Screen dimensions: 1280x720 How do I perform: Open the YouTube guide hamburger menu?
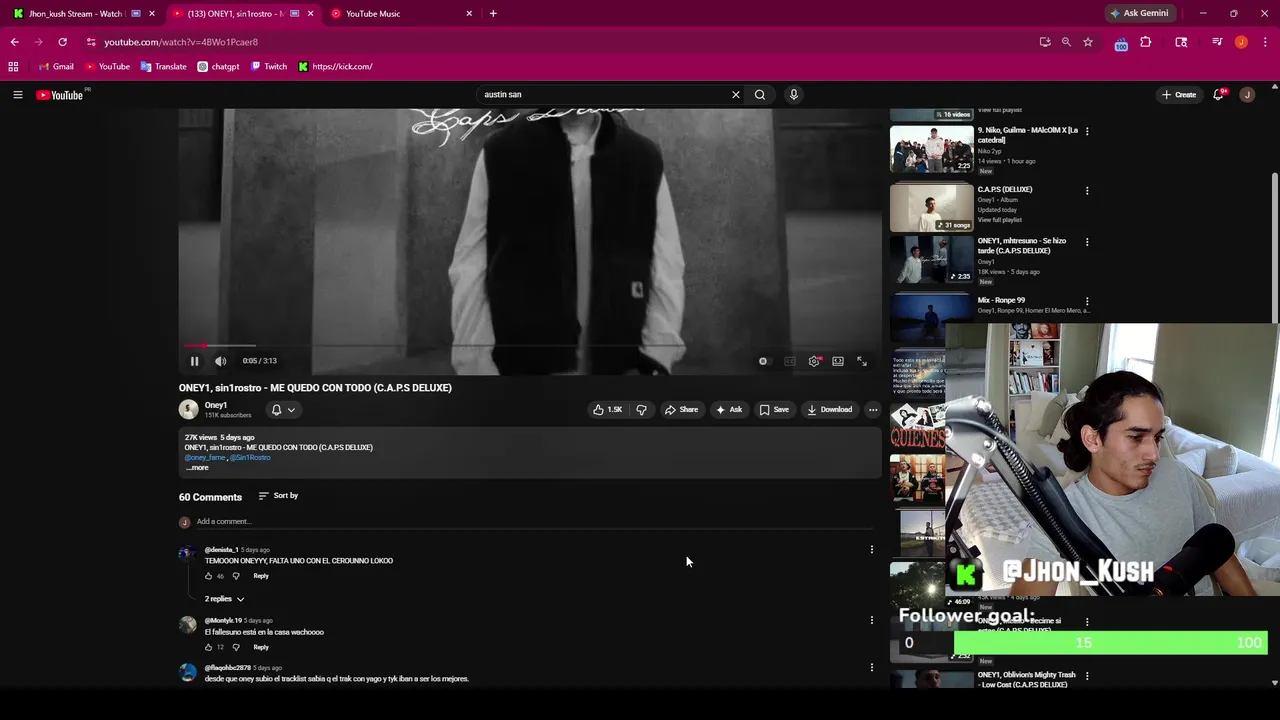pos(17,94)
